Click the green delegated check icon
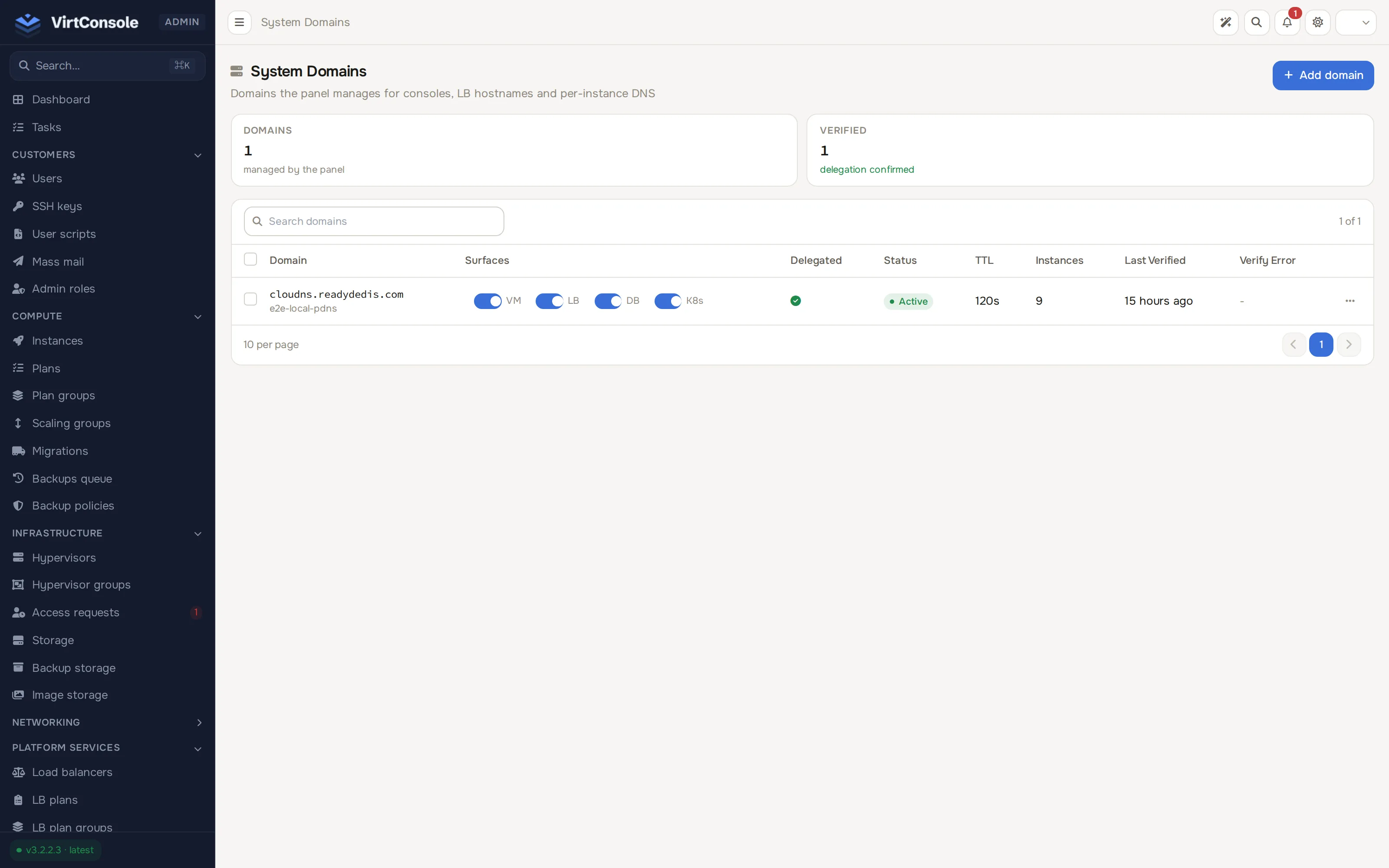This screenshot has height=868, width=1389. [796, 301]
